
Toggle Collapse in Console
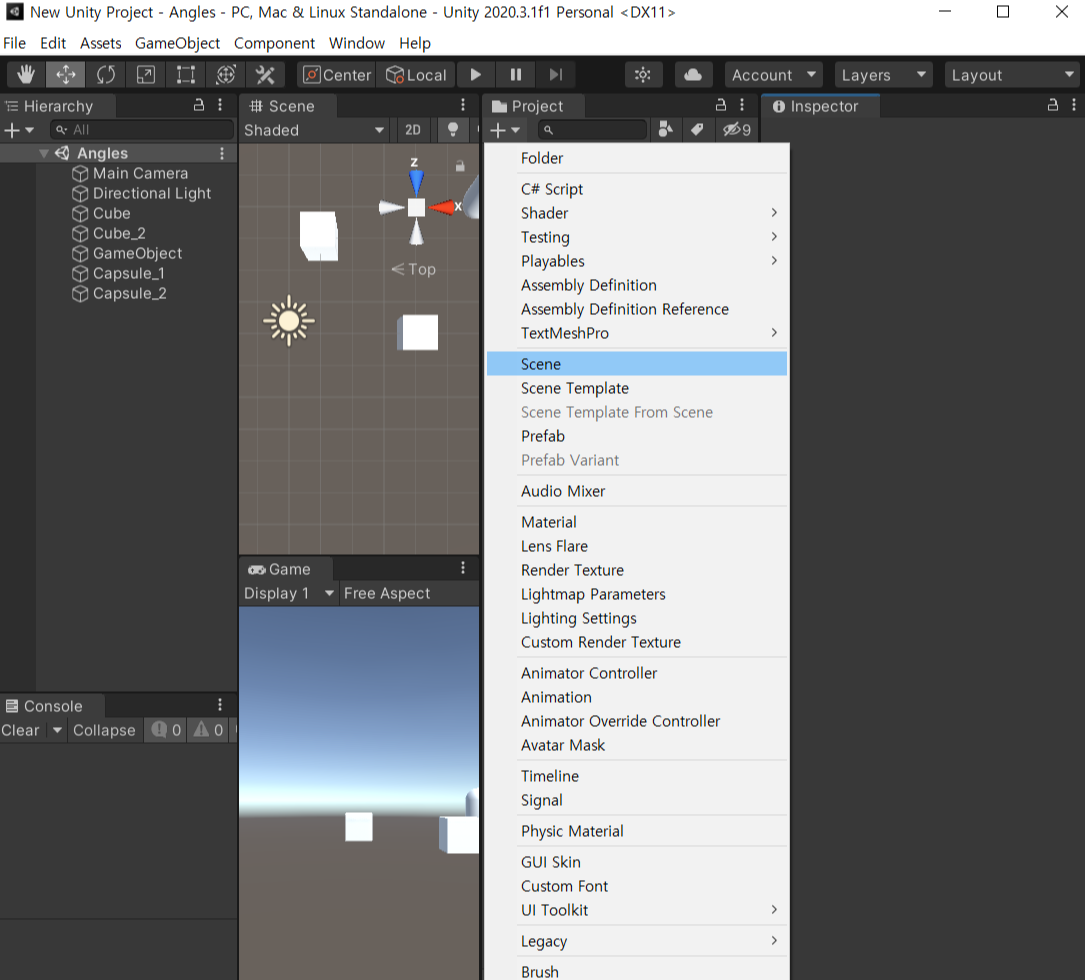pos(104,730)
